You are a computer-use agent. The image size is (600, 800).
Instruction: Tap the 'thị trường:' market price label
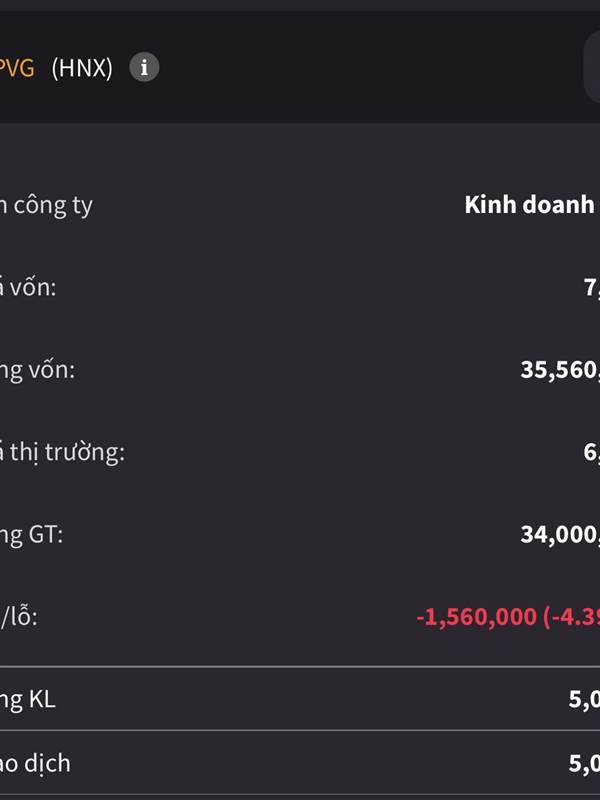(x=63, y=452)
